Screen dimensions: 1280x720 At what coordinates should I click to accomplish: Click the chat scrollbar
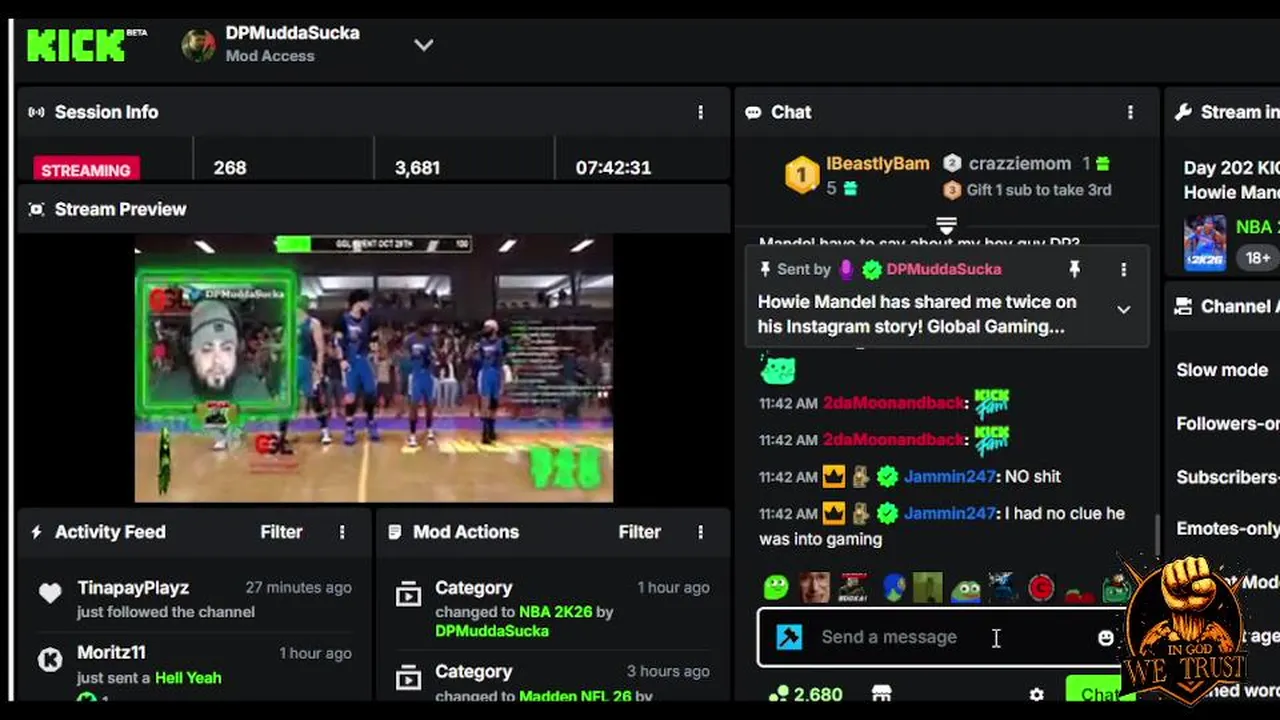pyautogui.click(x=1157, y=534)
